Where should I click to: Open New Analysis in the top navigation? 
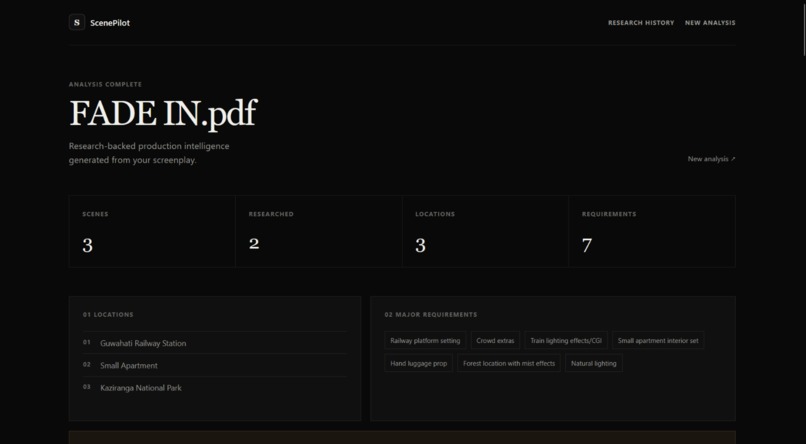(710, 23)
